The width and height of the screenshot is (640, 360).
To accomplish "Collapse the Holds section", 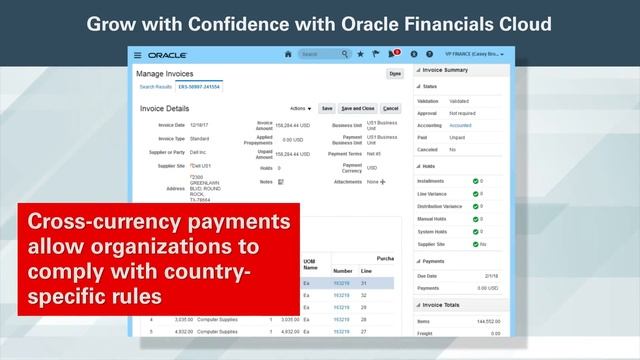I will [418, 167].
